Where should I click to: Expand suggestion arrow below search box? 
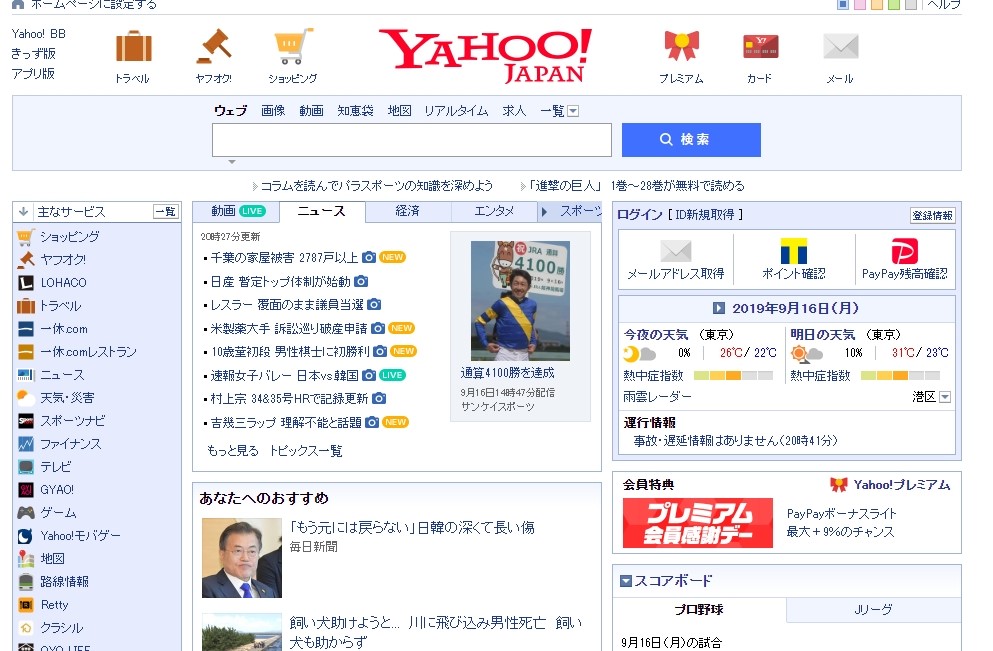(232, 162)
